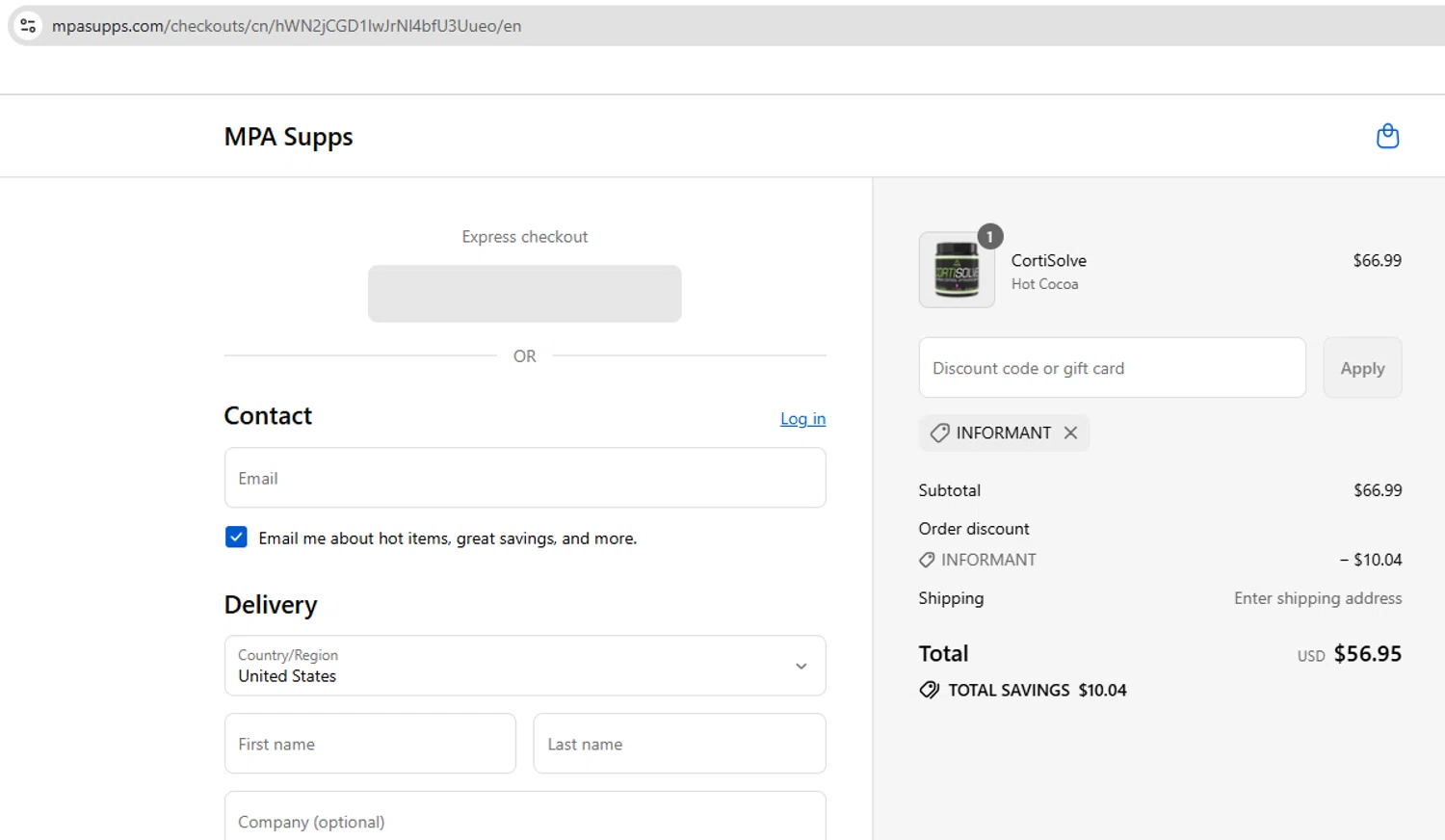Screen dimensions: 1445x840
Task: Click the quantity badge on CortiSolve
Action: click(989, 236)
